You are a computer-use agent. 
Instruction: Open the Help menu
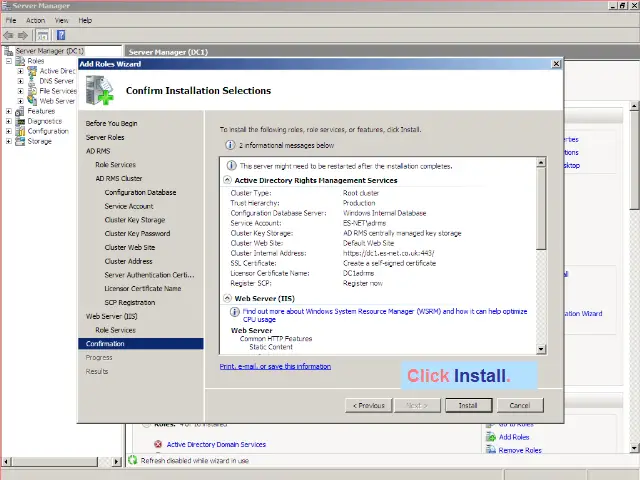click(x=85, y=20)
